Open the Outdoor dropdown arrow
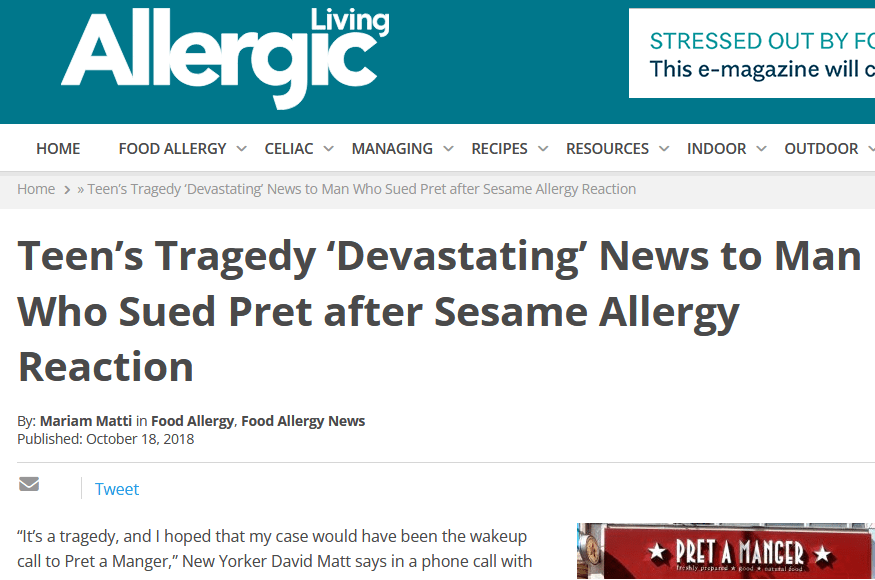This screenshot has height=580, width=875. click(x=867, y=149)
